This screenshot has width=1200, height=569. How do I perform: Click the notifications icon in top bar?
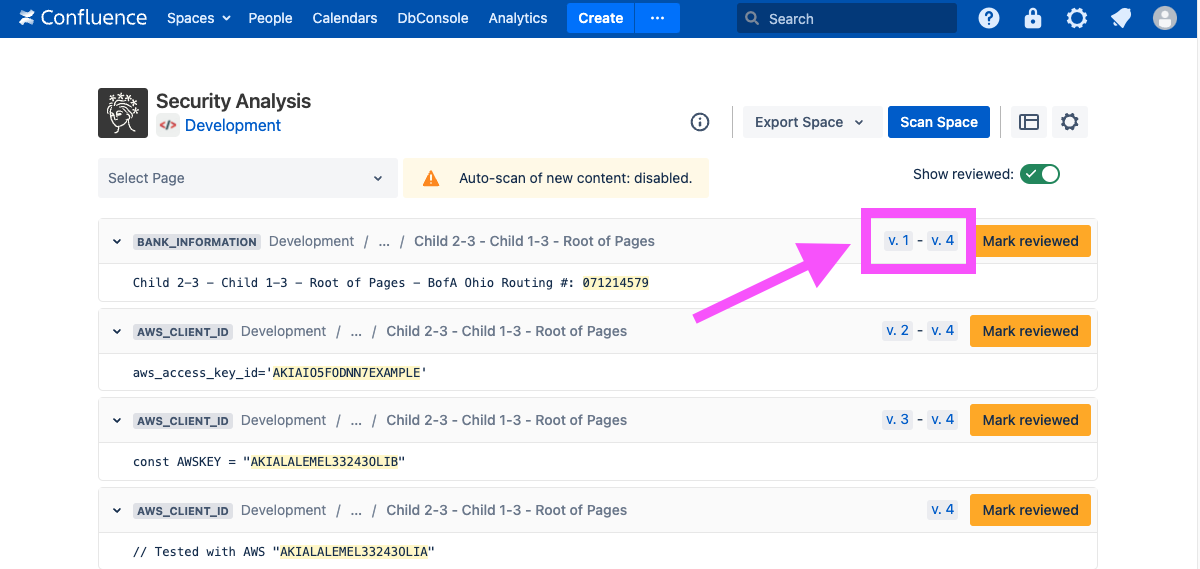[1121, 18]
